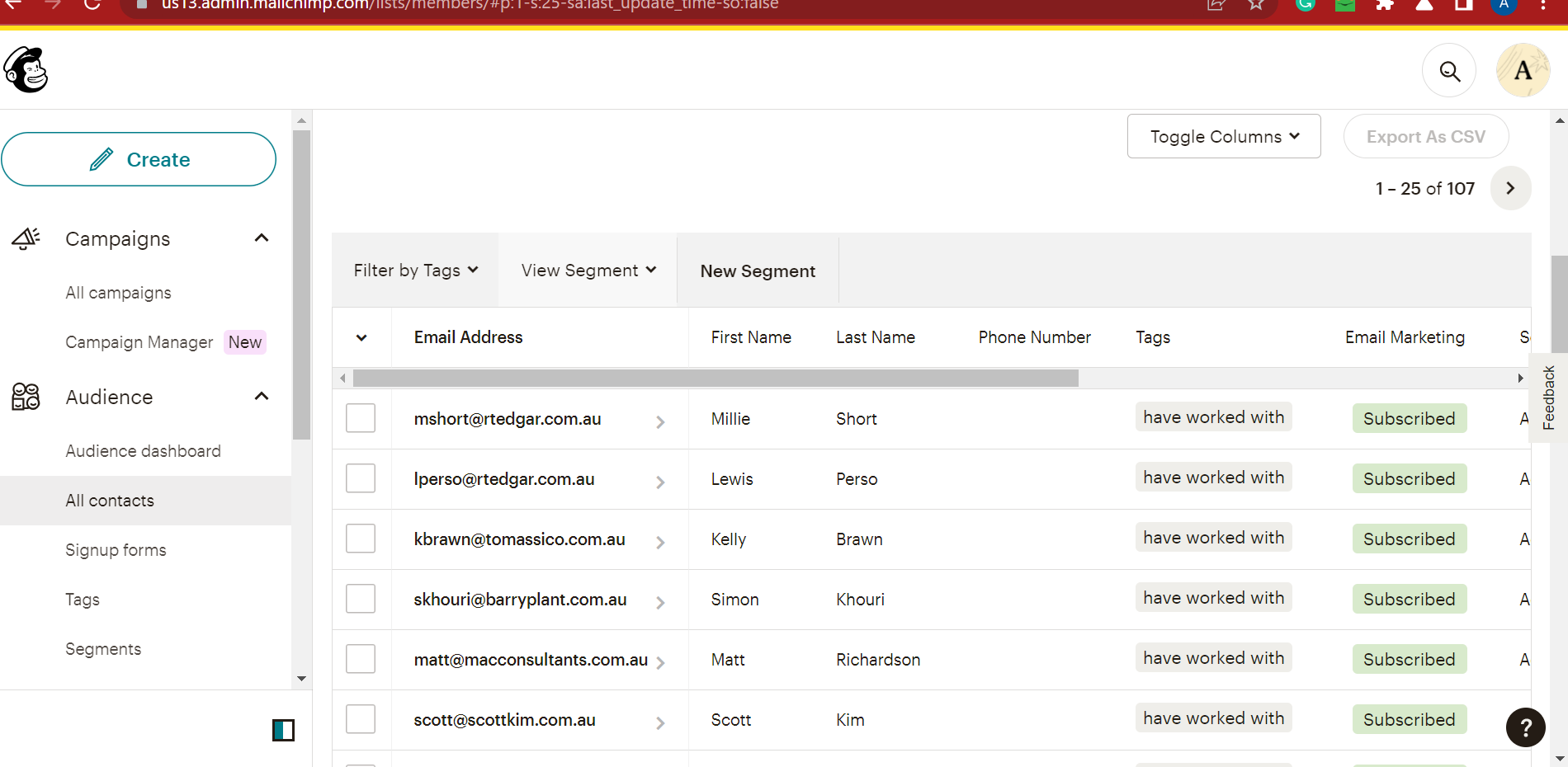This screenshot has height=767, width=1568.
Task: Bookmark page with star icon
Action: (x=1256, y=5)
